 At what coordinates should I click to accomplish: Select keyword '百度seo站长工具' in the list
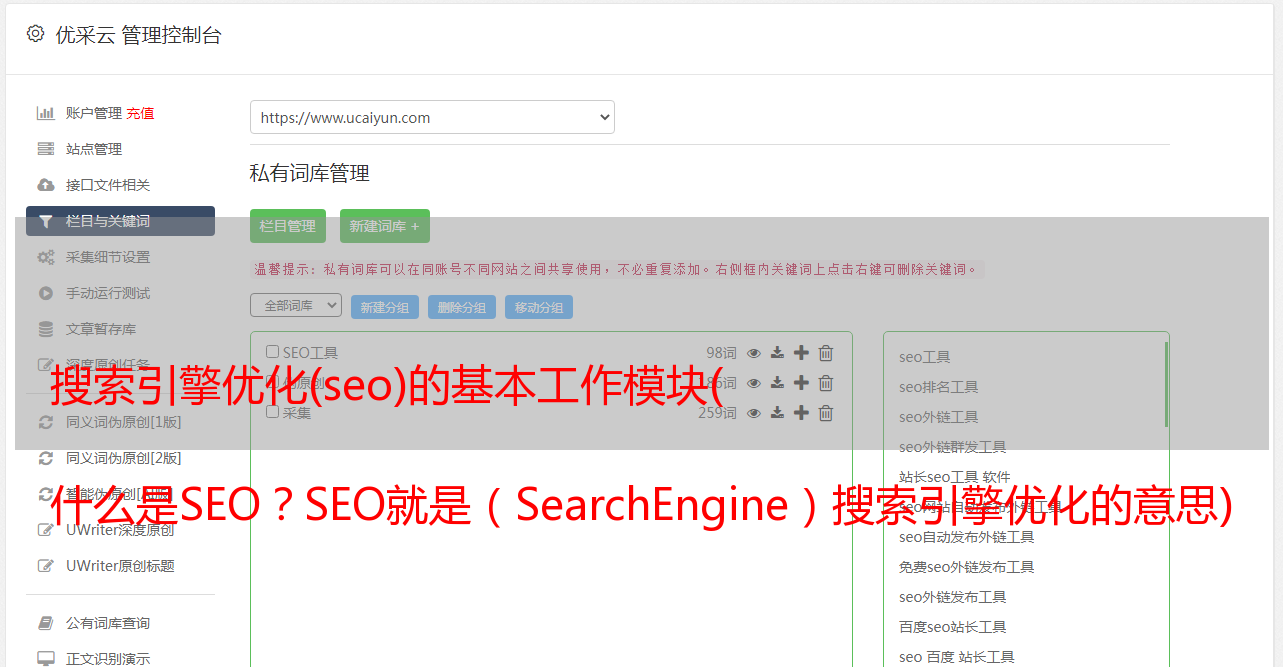tap(953, 627)
